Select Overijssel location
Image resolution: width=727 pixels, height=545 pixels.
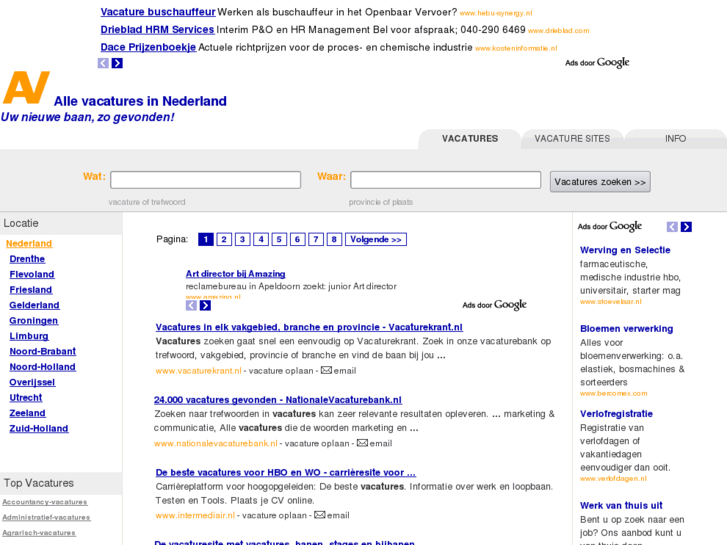[x=32, y=382]
